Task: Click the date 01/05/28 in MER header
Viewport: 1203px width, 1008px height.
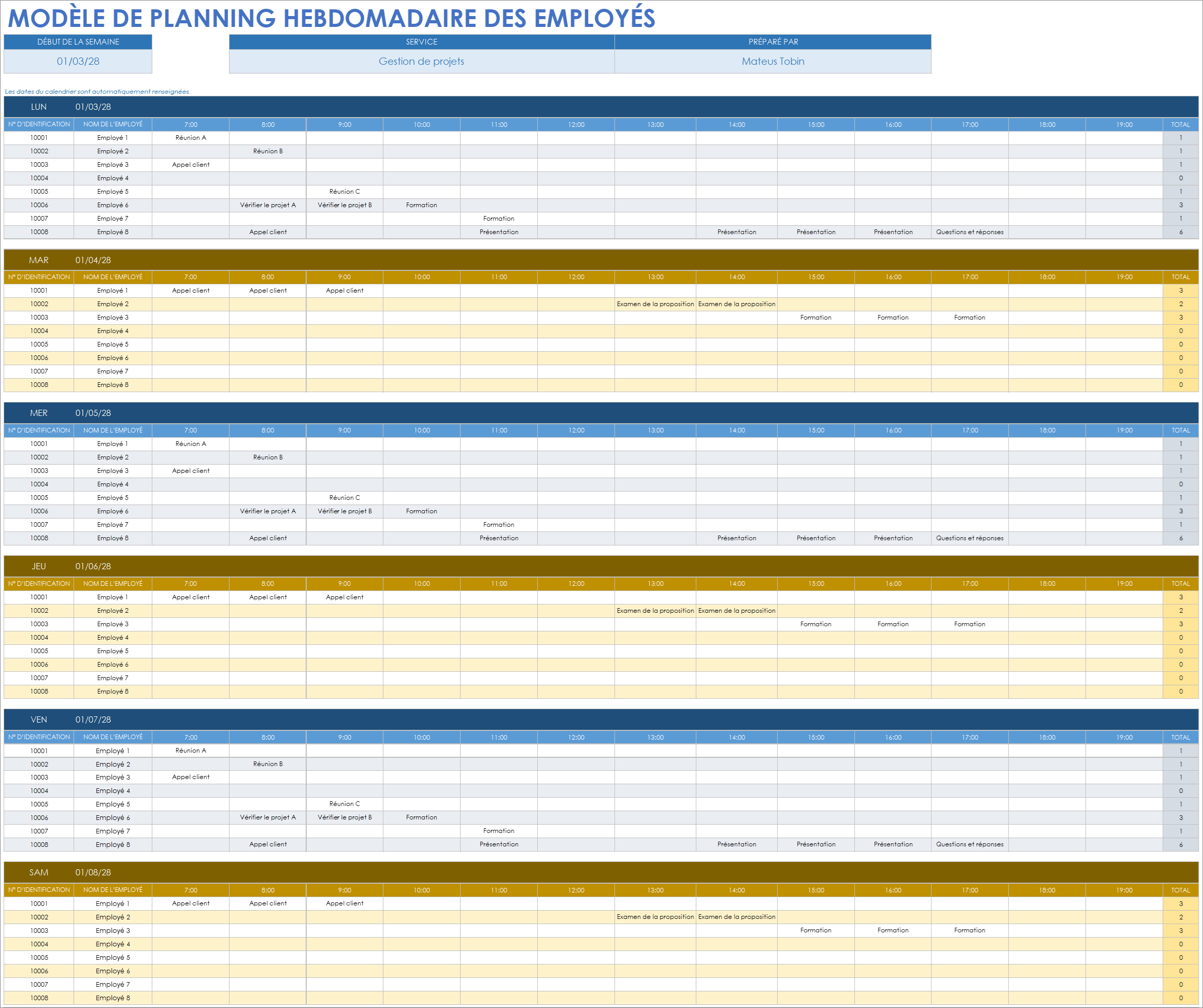Action: pyautogui.click(x=93, y=413)
